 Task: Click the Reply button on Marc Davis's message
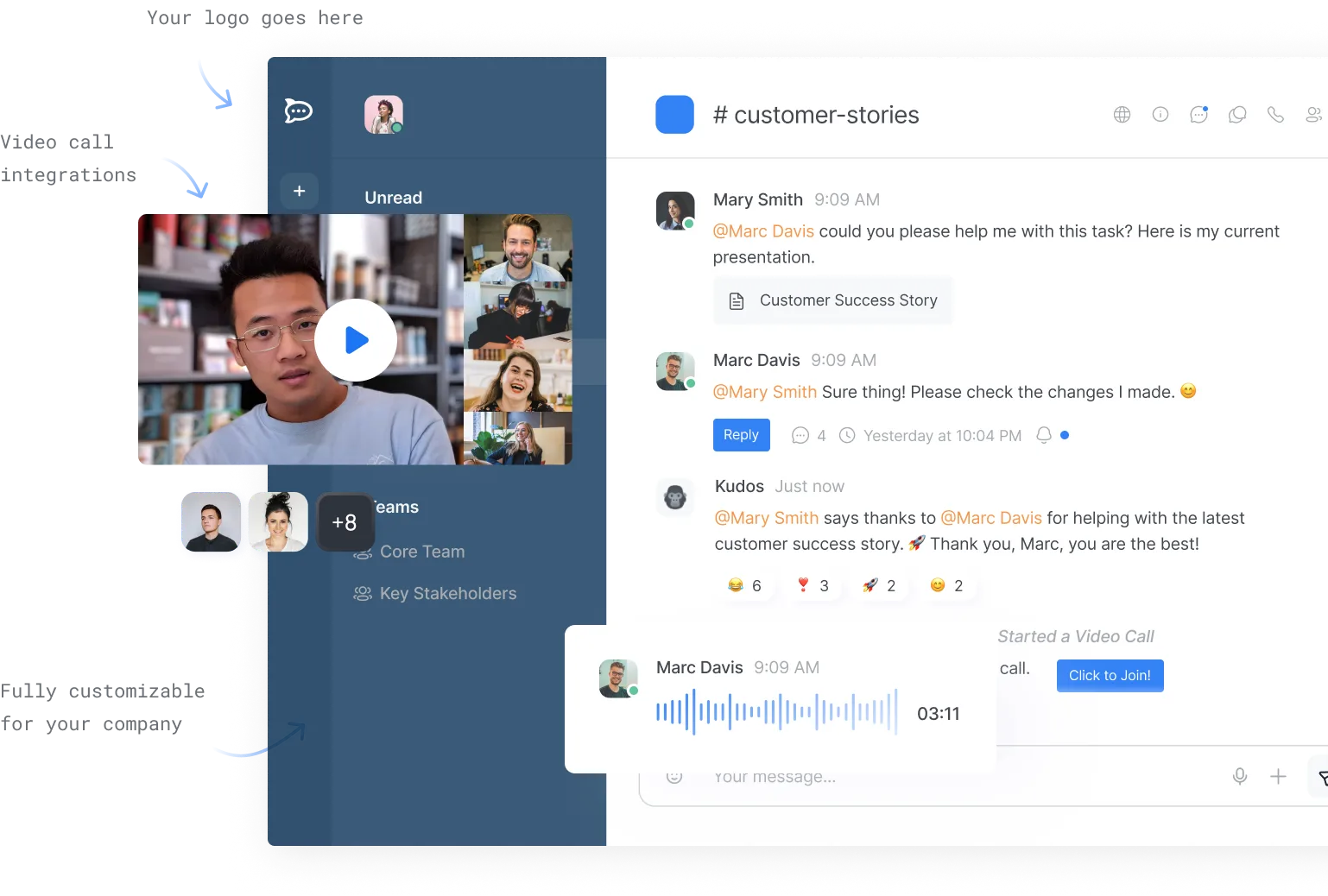741,435
